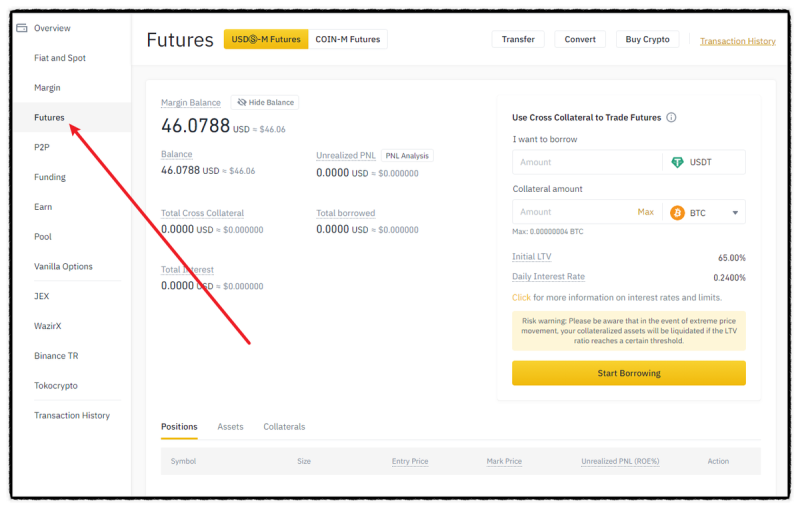Click the Buy Crypto button
The width and height of the screenshot is (800, 509).
pyautogui.click(x=647, y=39)
